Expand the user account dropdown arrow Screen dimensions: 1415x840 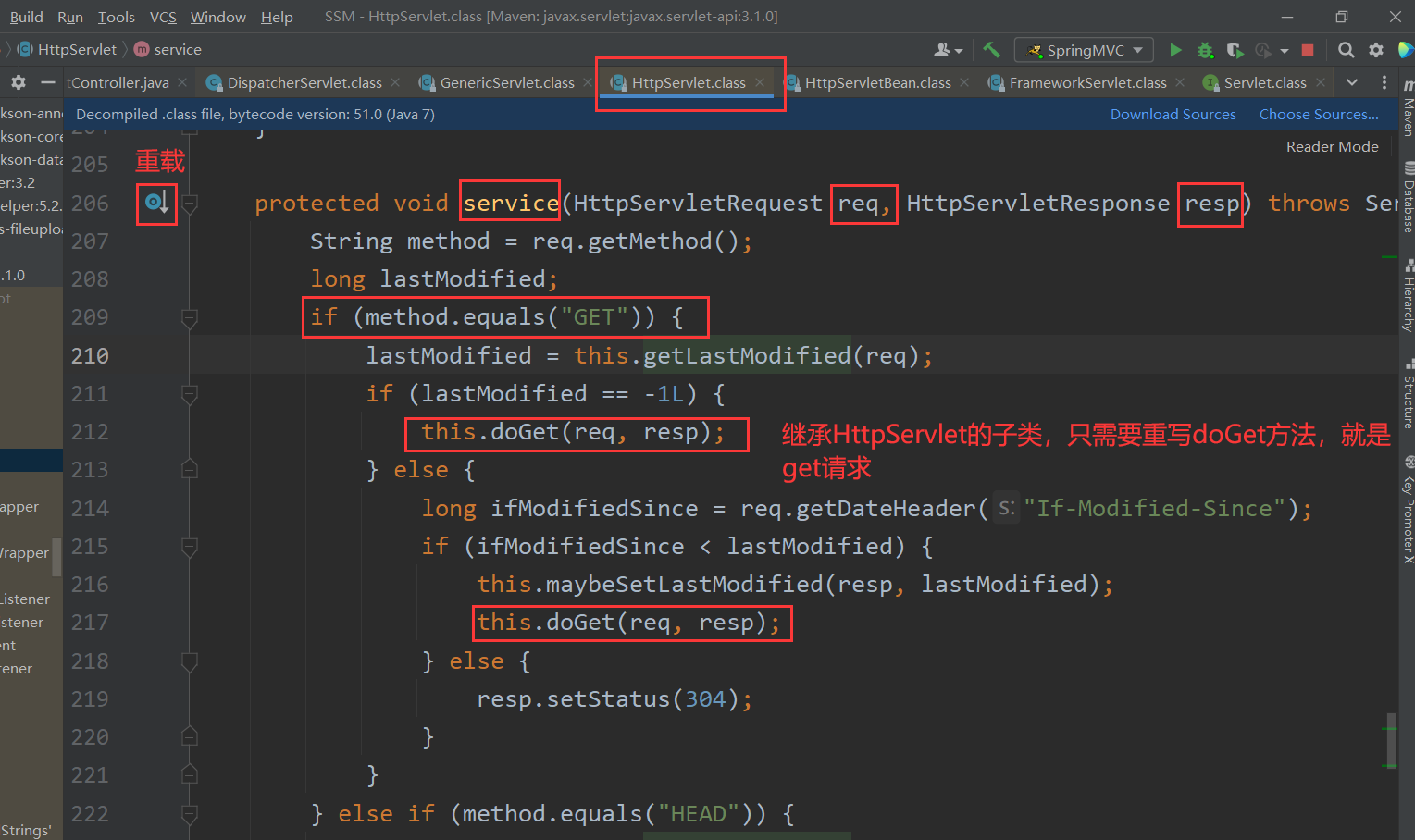tap(959, 51)
